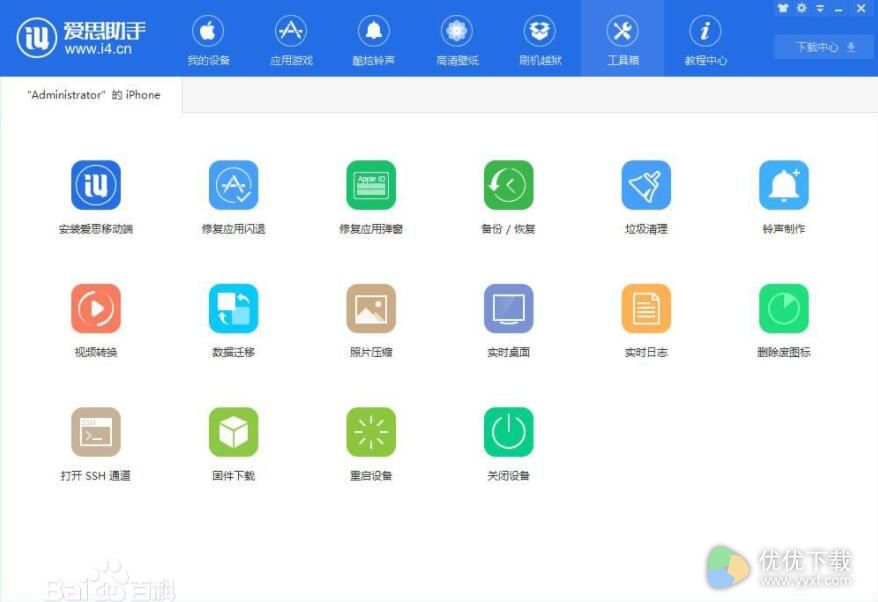Screen dimensions: 878x602
Task: Open the 酷炫铃声 section
Action: pos(373,39)
